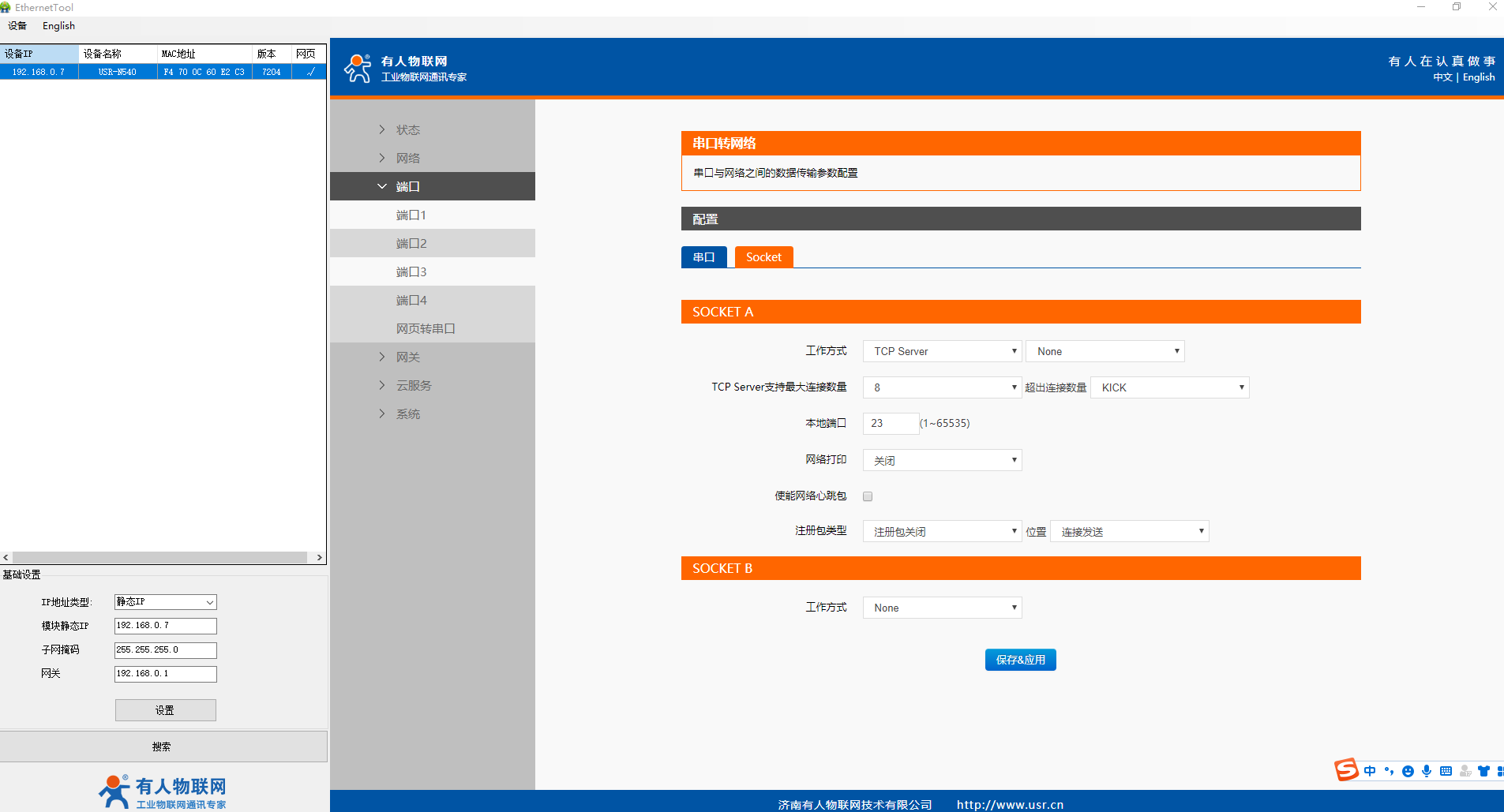
Task: Open the soft keyboard icon in IME bar
Action: click(1446, 771)
